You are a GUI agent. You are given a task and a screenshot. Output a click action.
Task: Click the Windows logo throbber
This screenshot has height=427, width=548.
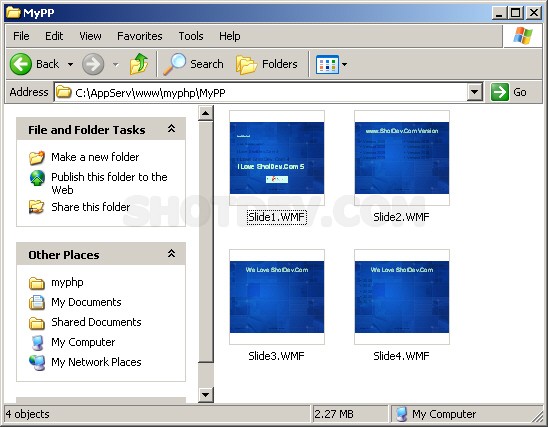[x=522, y=36]
